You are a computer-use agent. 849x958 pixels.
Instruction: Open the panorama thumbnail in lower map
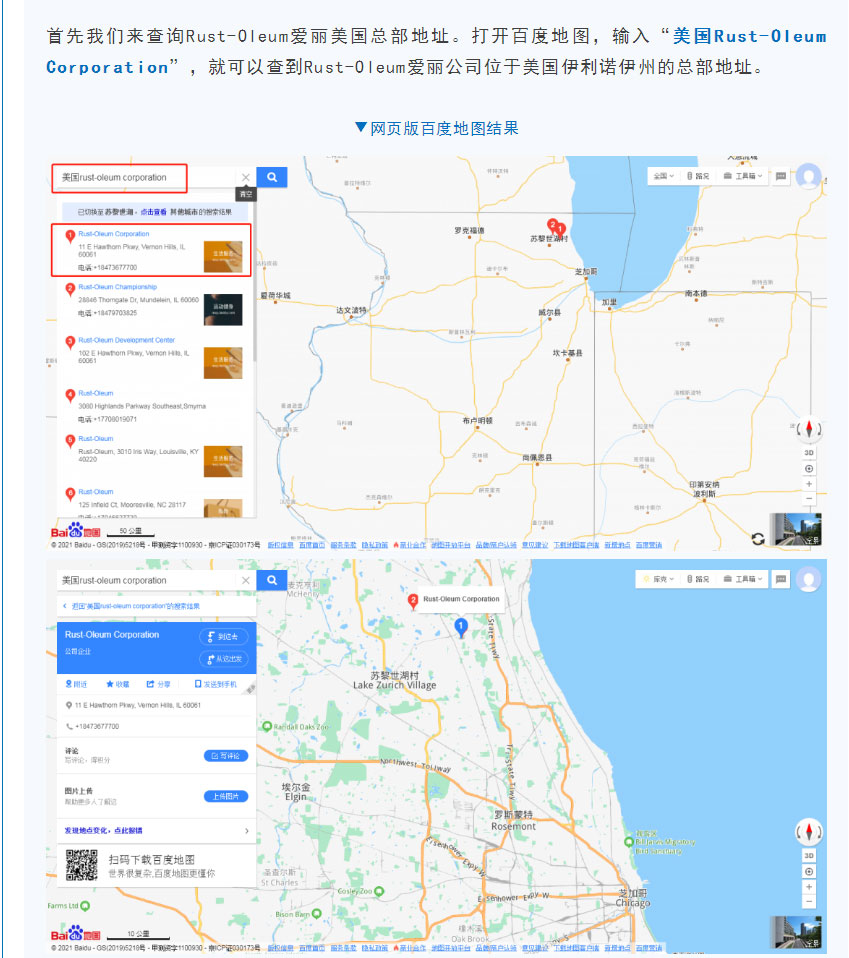[x=795, y=932]
